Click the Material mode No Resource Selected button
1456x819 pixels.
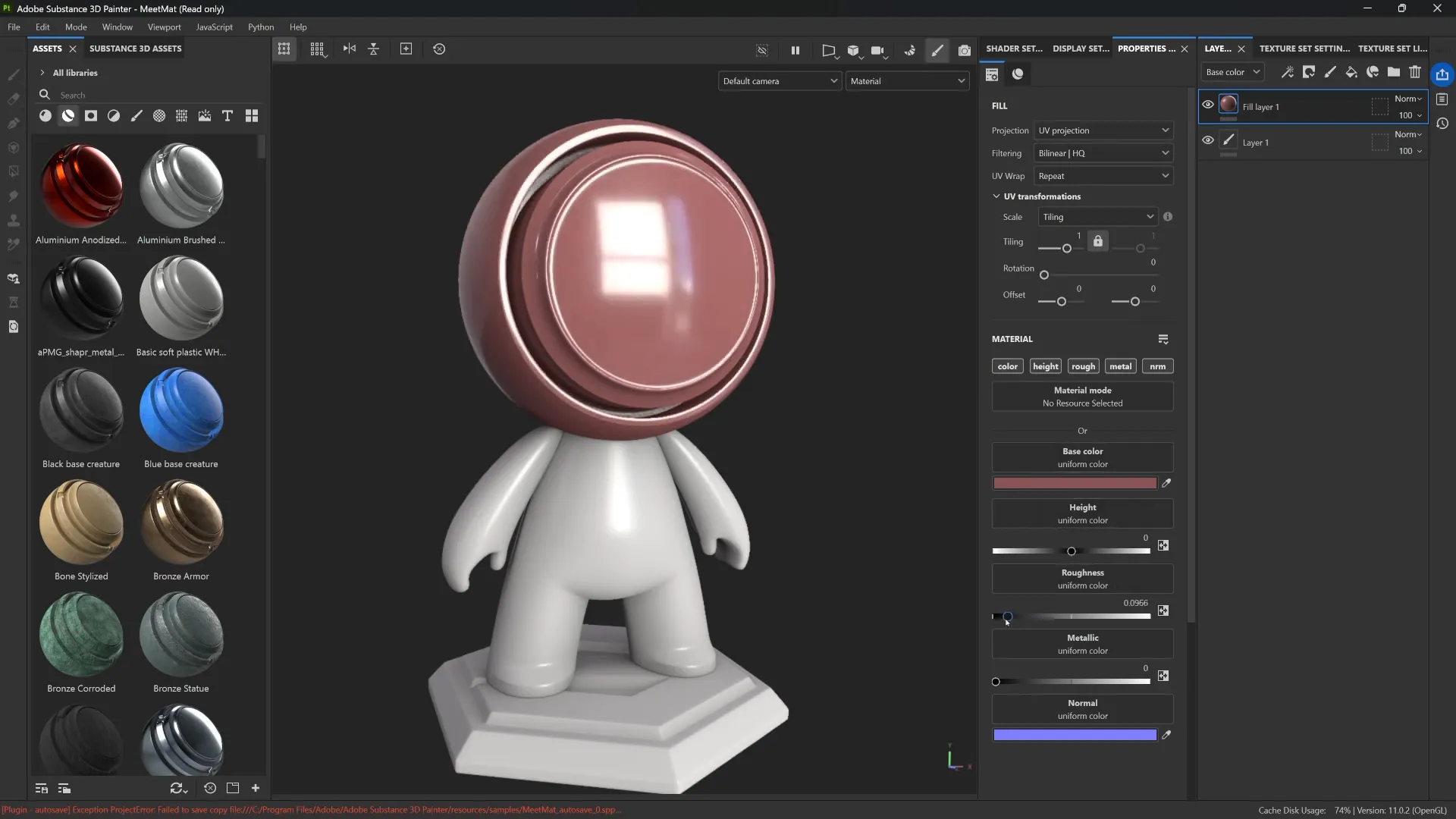[x=1082, y=397]
